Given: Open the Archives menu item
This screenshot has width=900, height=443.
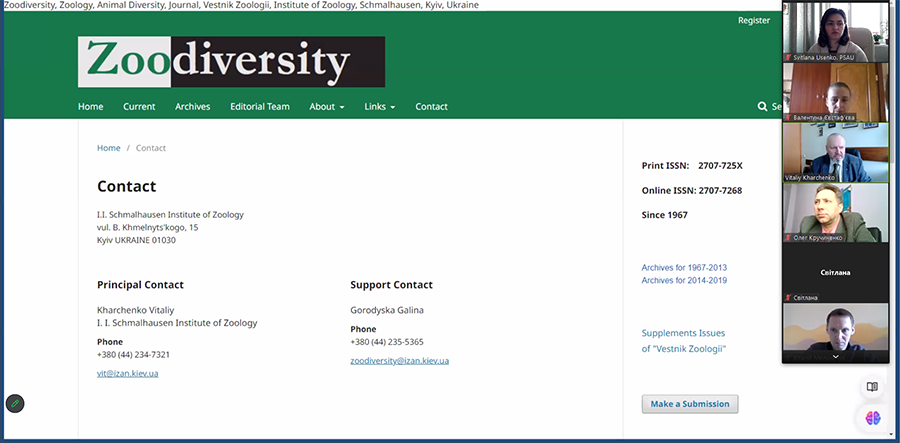Looking at the screenshot, I should coord(192,107).
